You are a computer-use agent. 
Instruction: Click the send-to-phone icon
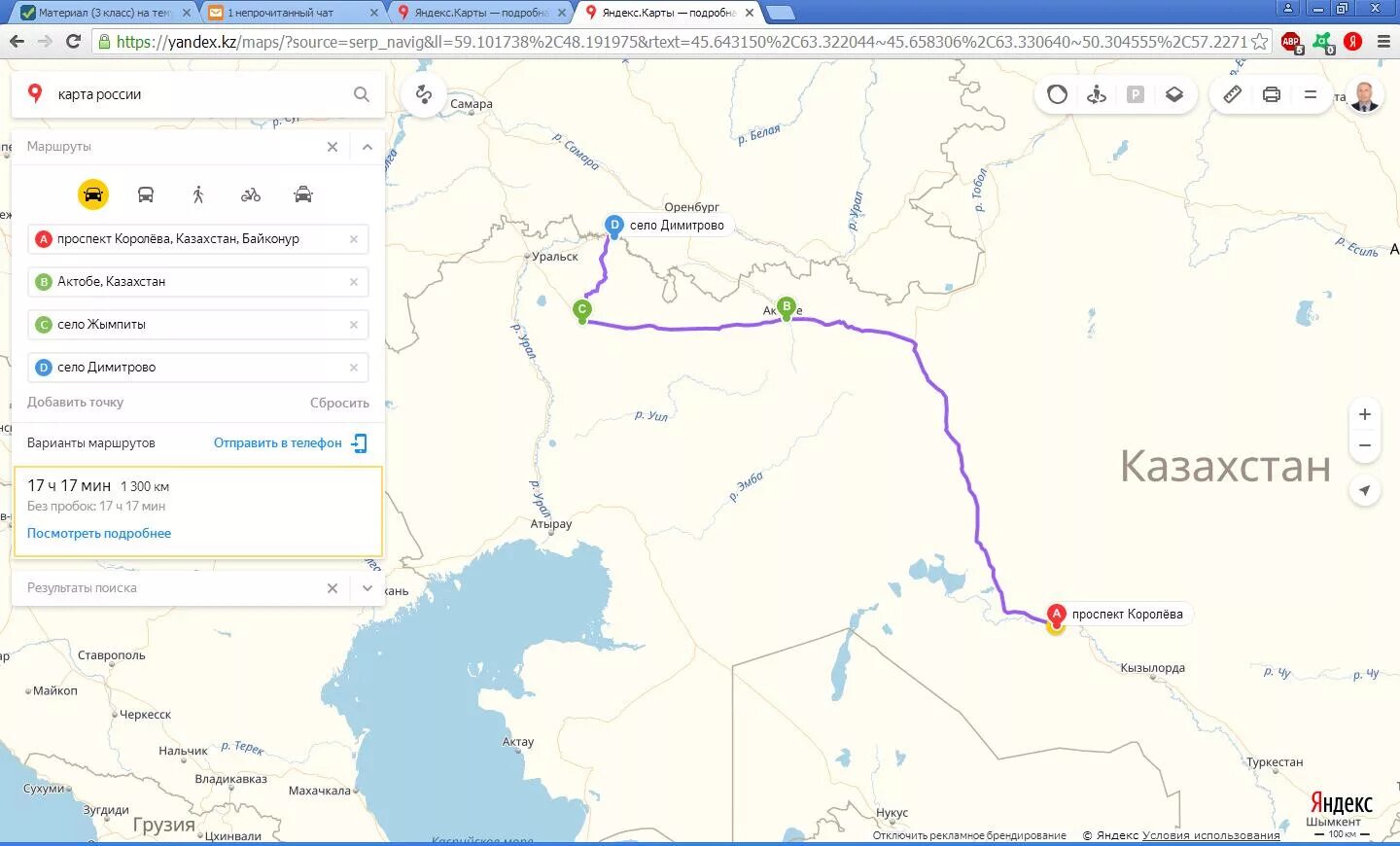pyautogui.click(x=360, y=443)
